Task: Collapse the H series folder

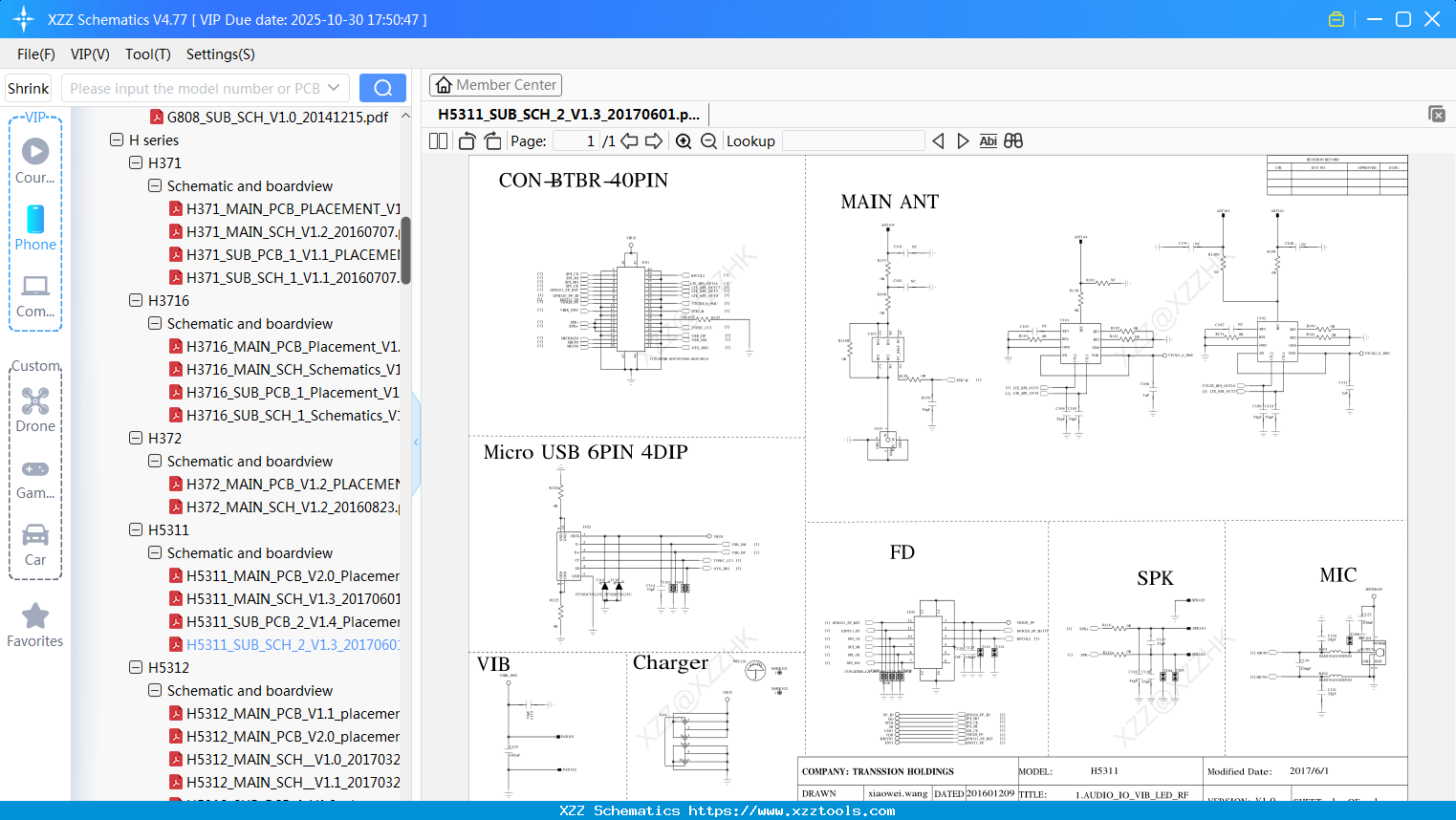Action: pos(117,140)
